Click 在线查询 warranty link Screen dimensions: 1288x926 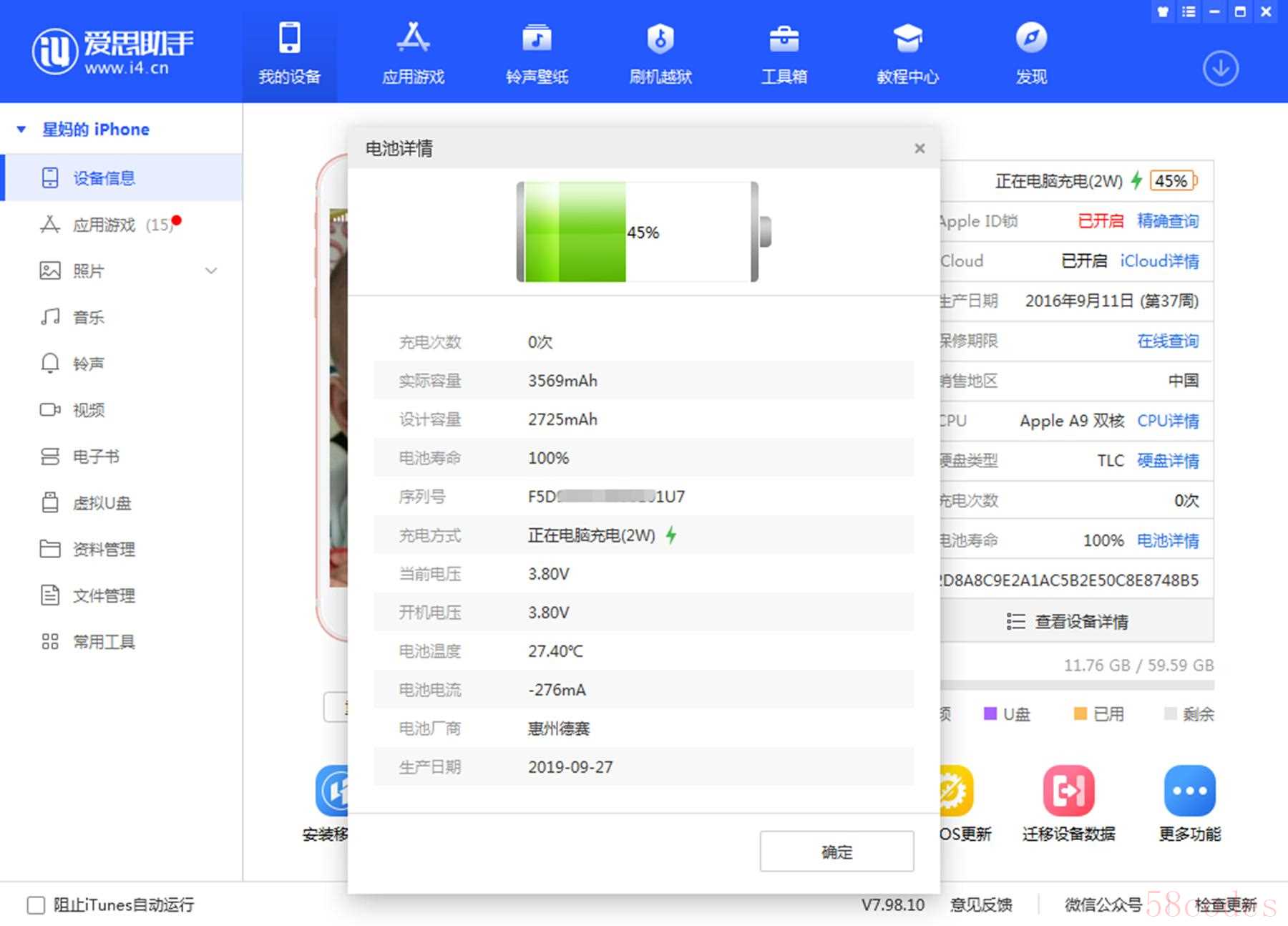[1168, 341]
